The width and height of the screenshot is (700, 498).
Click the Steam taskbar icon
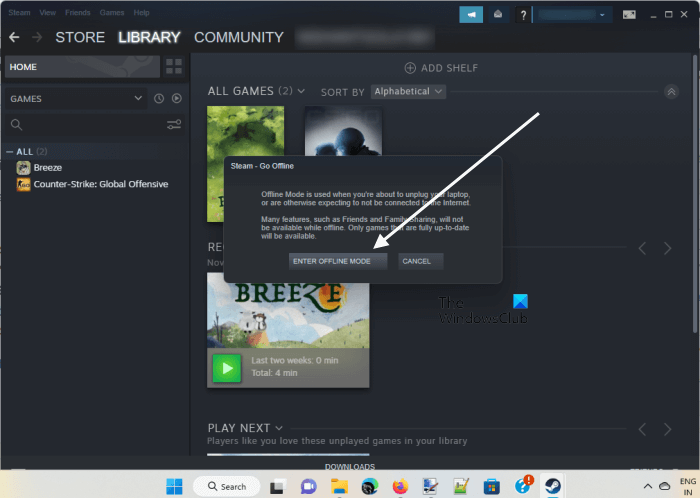coord(553,486)
